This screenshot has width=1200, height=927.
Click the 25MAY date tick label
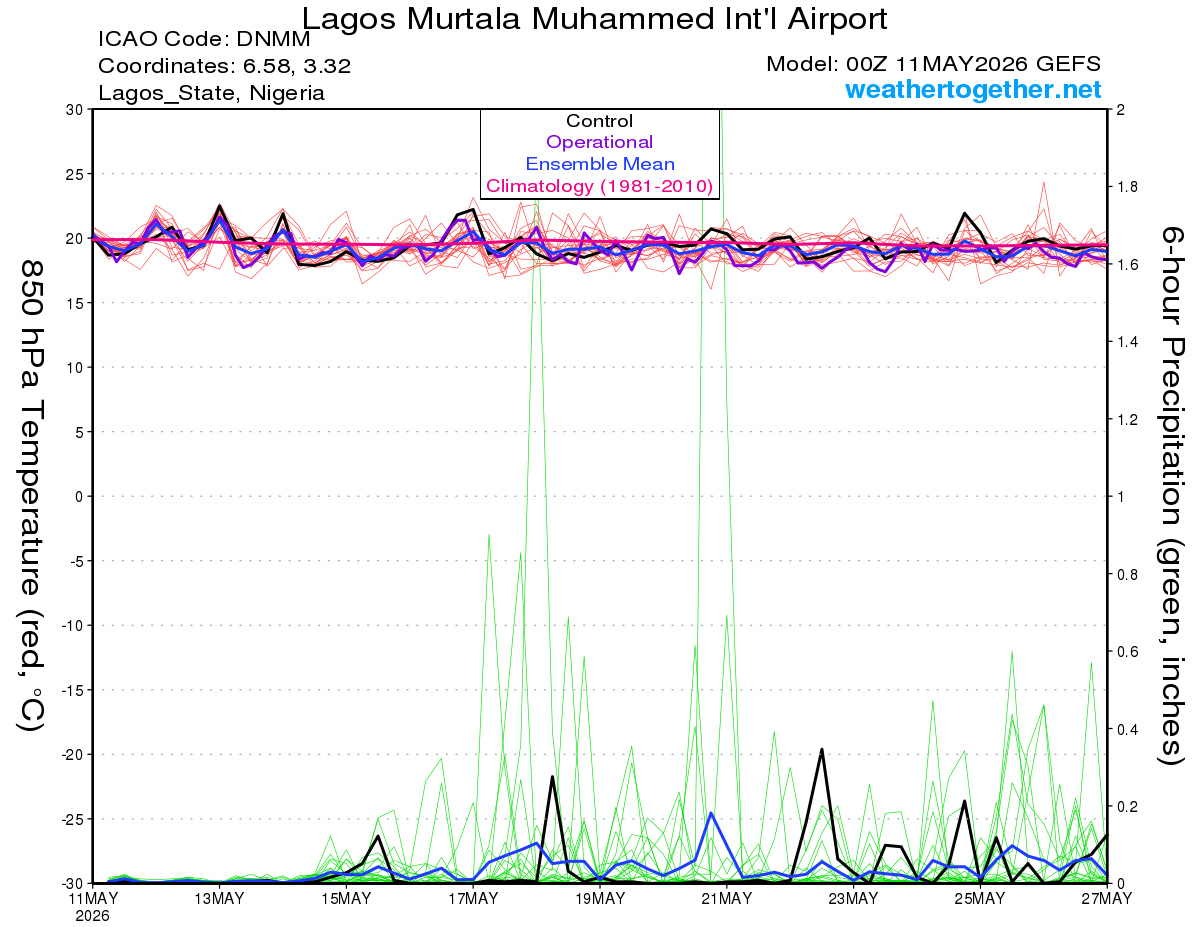click(x=980, y=898)
